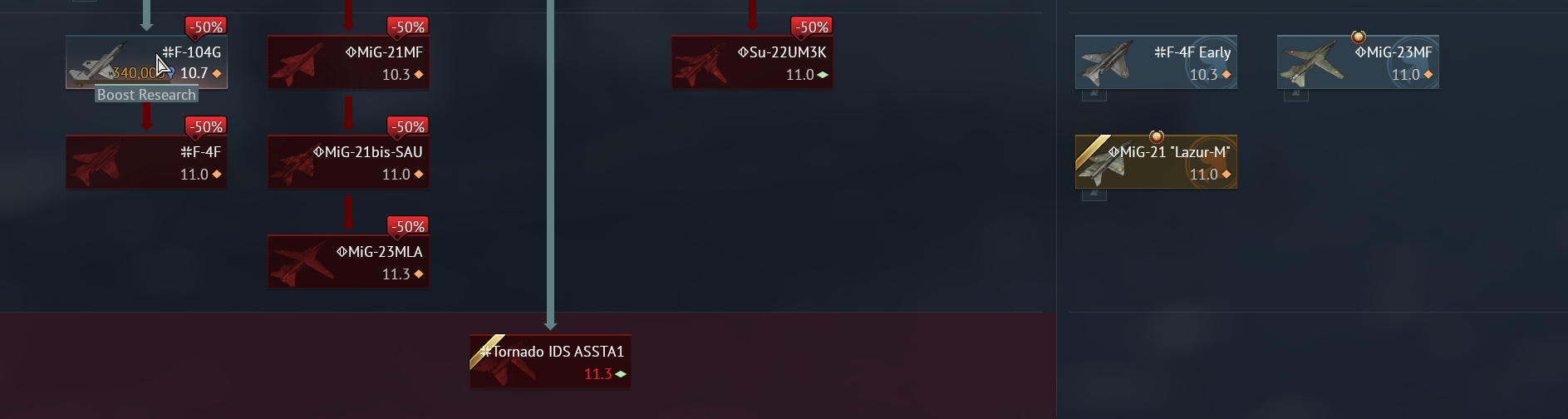This screenshot has width=1568, height=419.
Task: Select the F-104G aircraft card
Action: pos(146,62)
